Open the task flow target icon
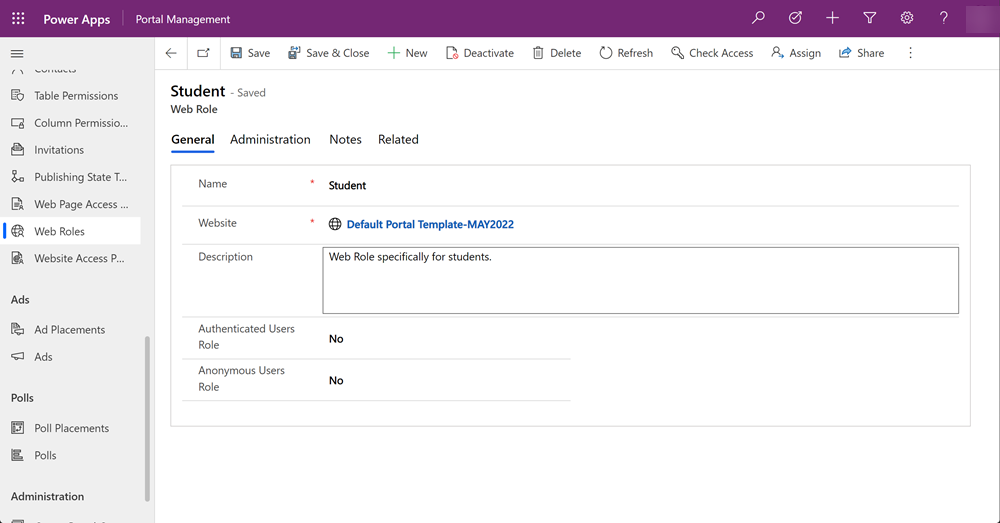Viewport: 1000px width, 523px height. tap(795, 19)
